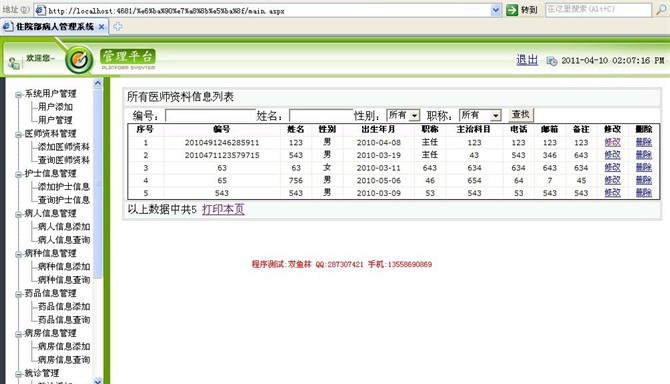Open 病房信息查询 in the sidebar
670x384 pixels.
[x=64, y=360]
